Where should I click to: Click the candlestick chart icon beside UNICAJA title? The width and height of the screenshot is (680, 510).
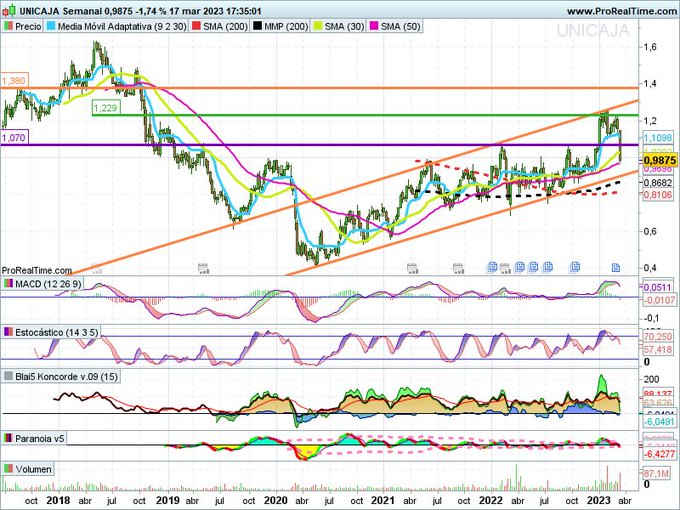(9, 10)
